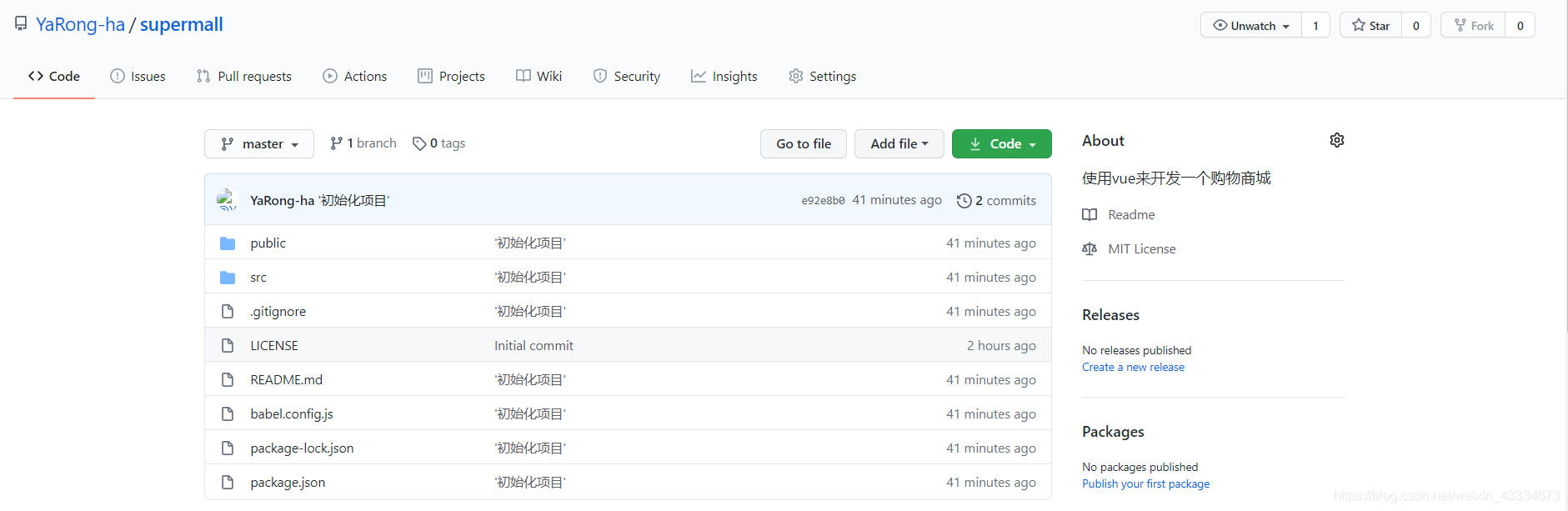Open the MIT License link

[x=1142, y=248]
